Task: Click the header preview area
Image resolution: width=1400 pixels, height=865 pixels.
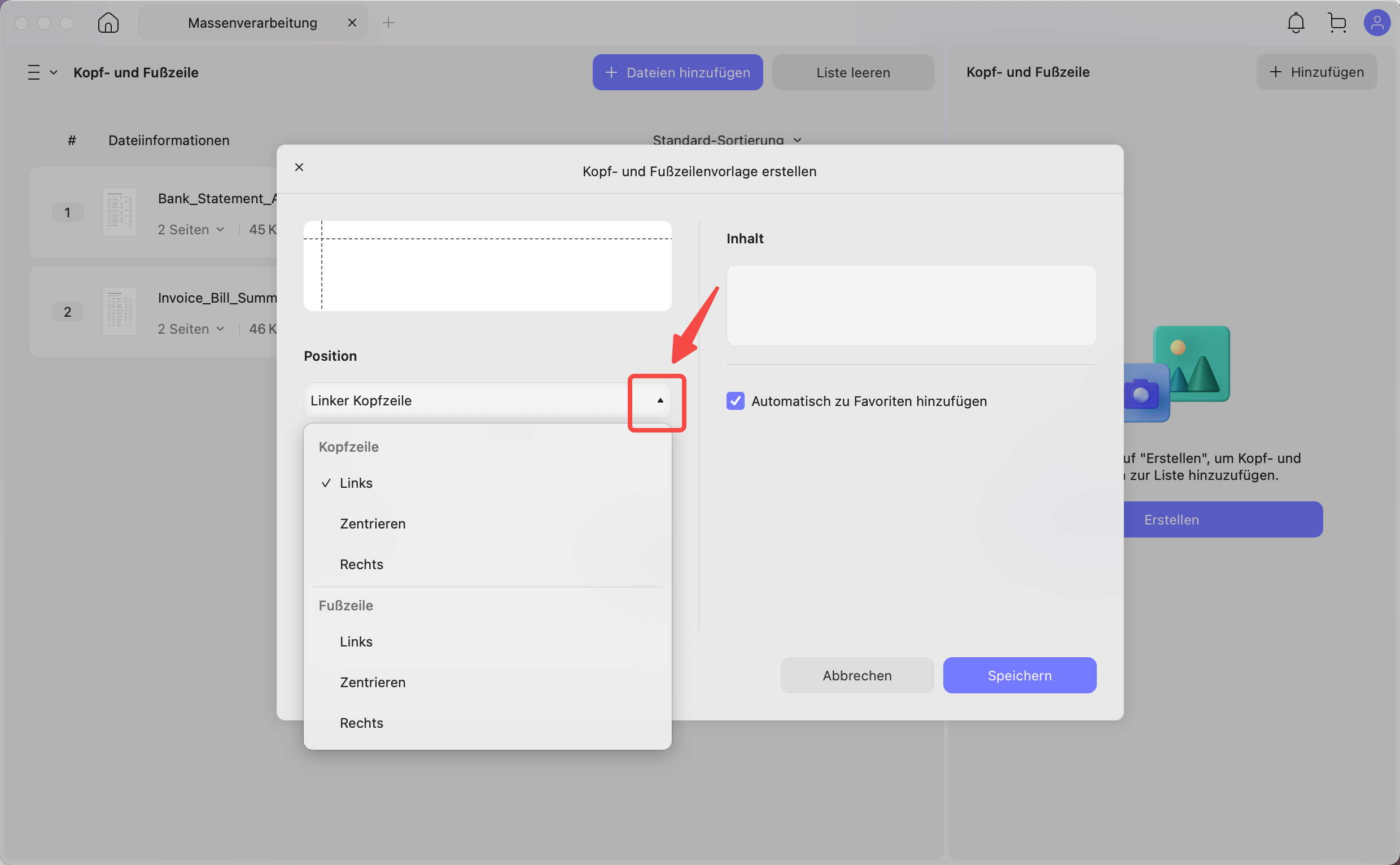Action: click(487, 266)
